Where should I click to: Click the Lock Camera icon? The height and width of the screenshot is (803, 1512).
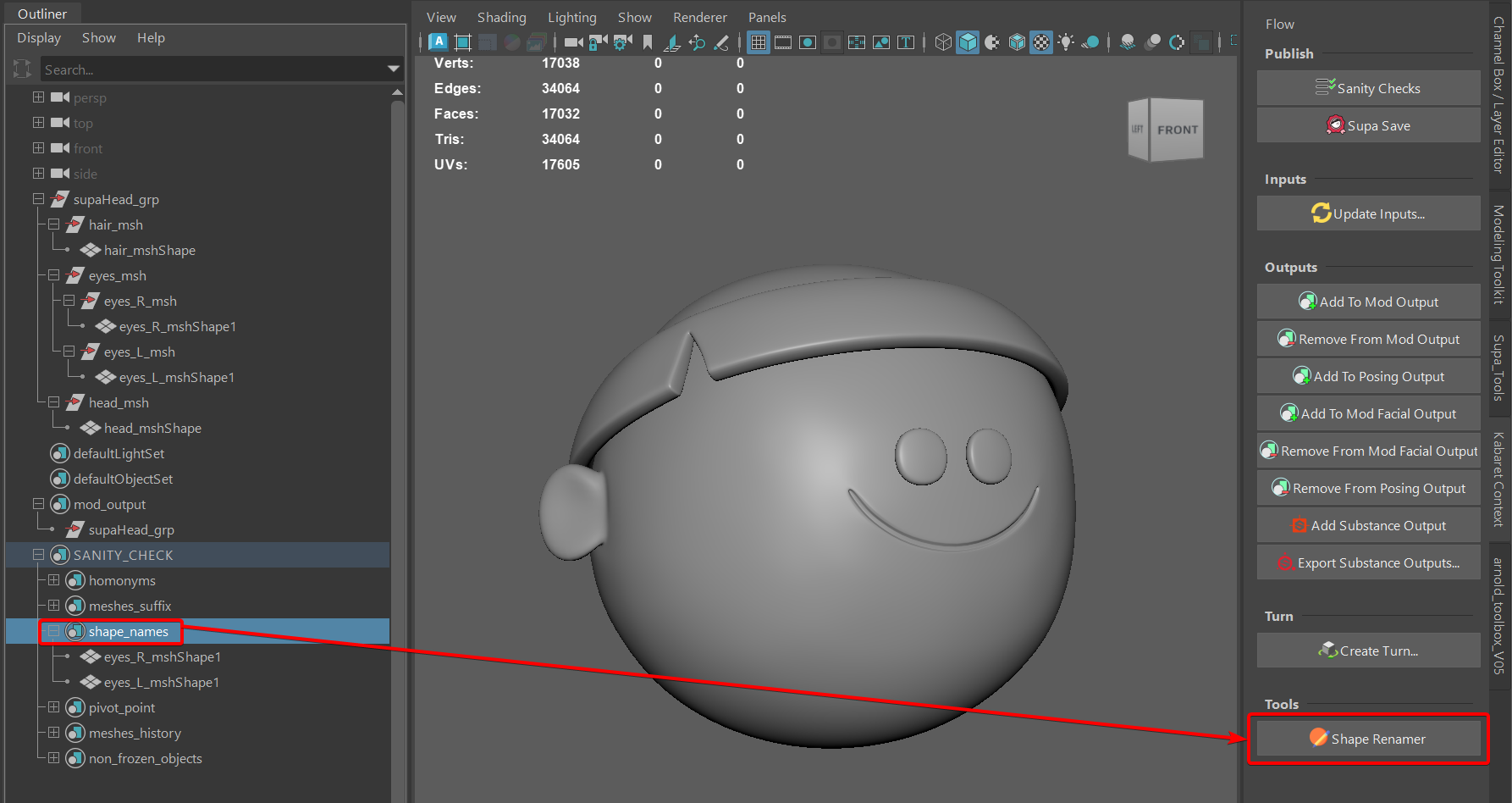coord(599,42)
